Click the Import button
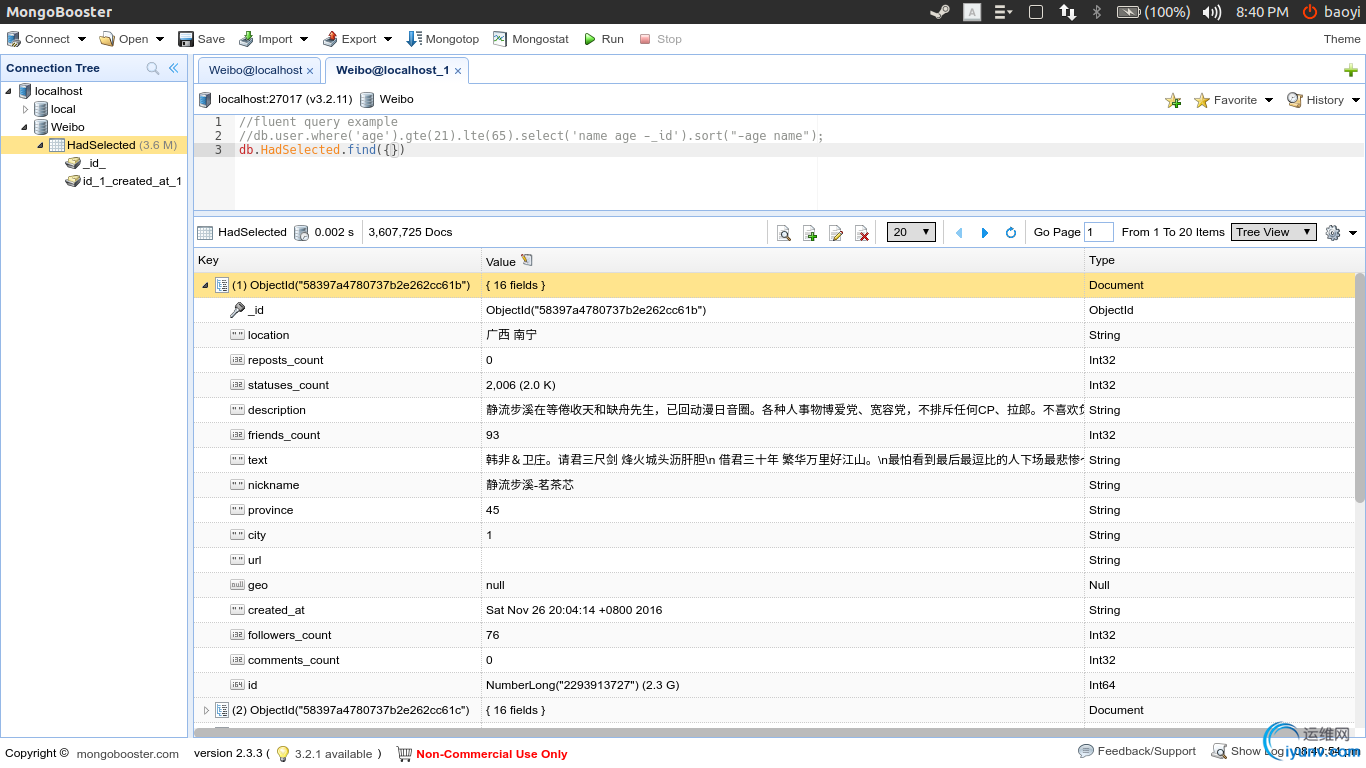The image size is (1366, 768). pos(265,39)
